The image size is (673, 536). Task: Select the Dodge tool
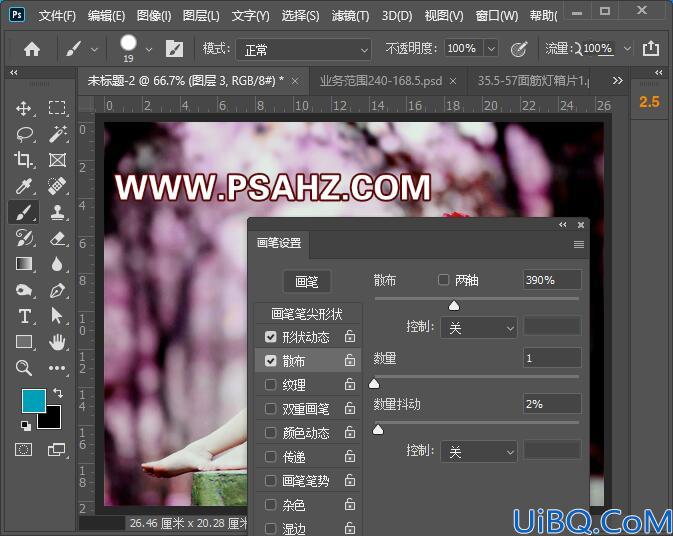pyautogui.click(x=24, y=290)
